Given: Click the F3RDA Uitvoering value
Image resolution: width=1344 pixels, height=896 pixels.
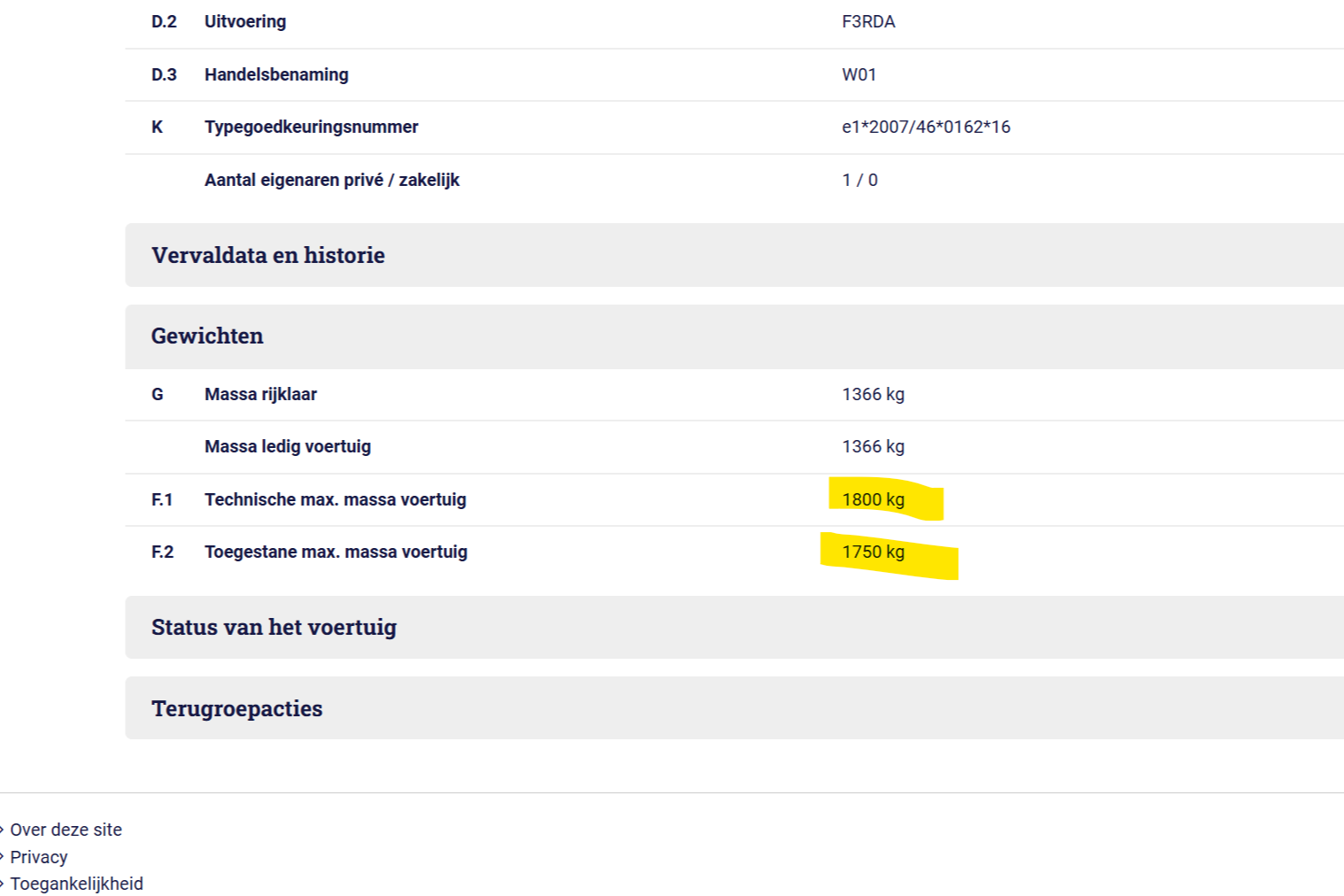Looking at the screenshot, I should [868, 21].
